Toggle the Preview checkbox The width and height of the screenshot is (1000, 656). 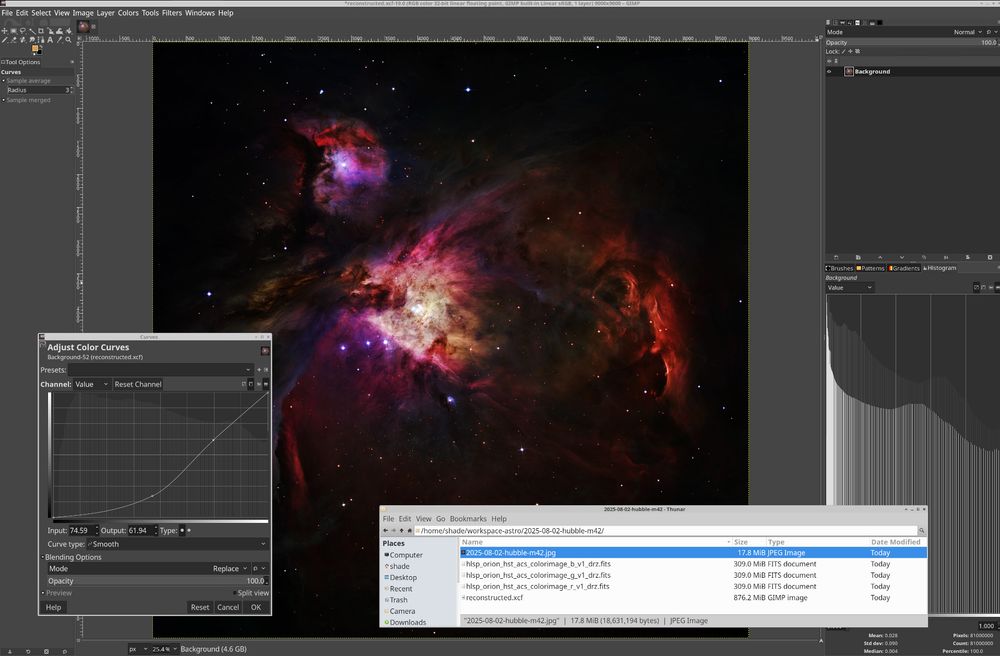(x=58, y=593)
